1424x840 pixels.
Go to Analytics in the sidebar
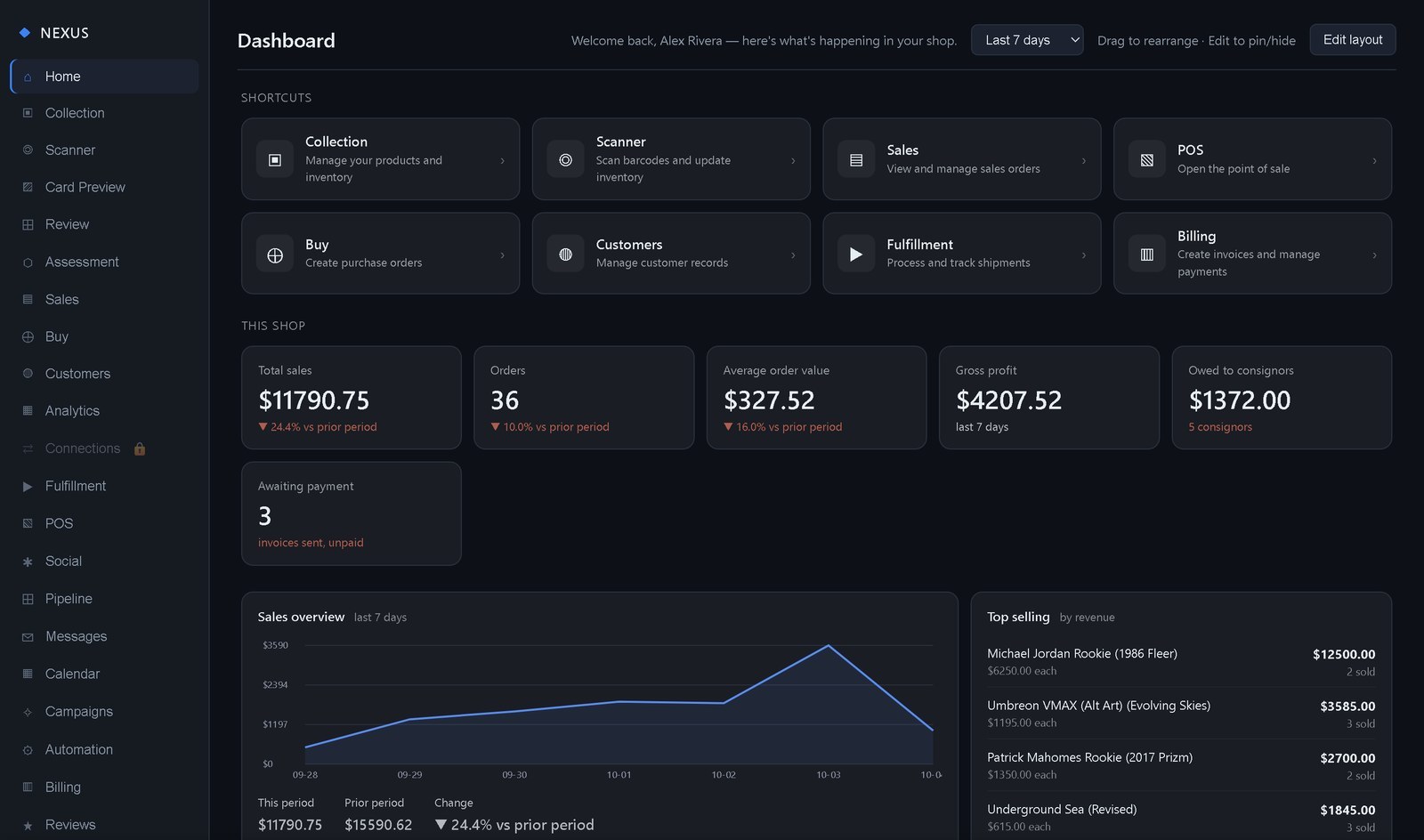pos(105,411)
